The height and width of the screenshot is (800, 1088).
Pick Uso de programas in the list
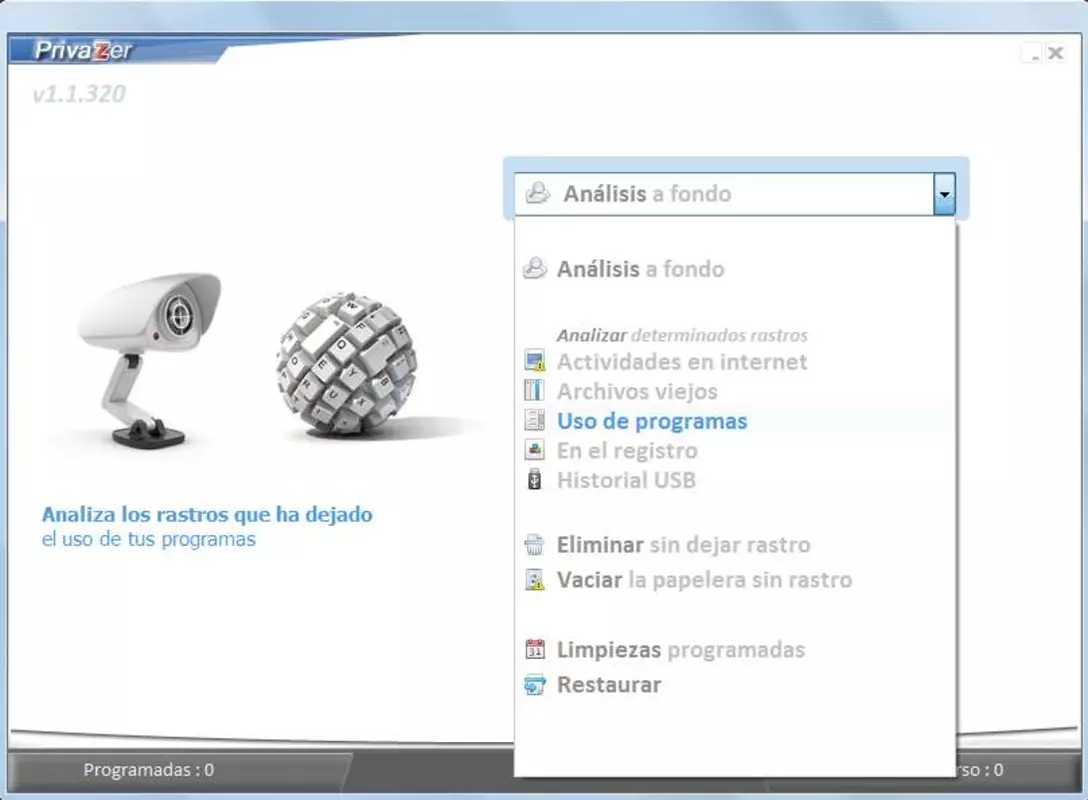point(652,421)
